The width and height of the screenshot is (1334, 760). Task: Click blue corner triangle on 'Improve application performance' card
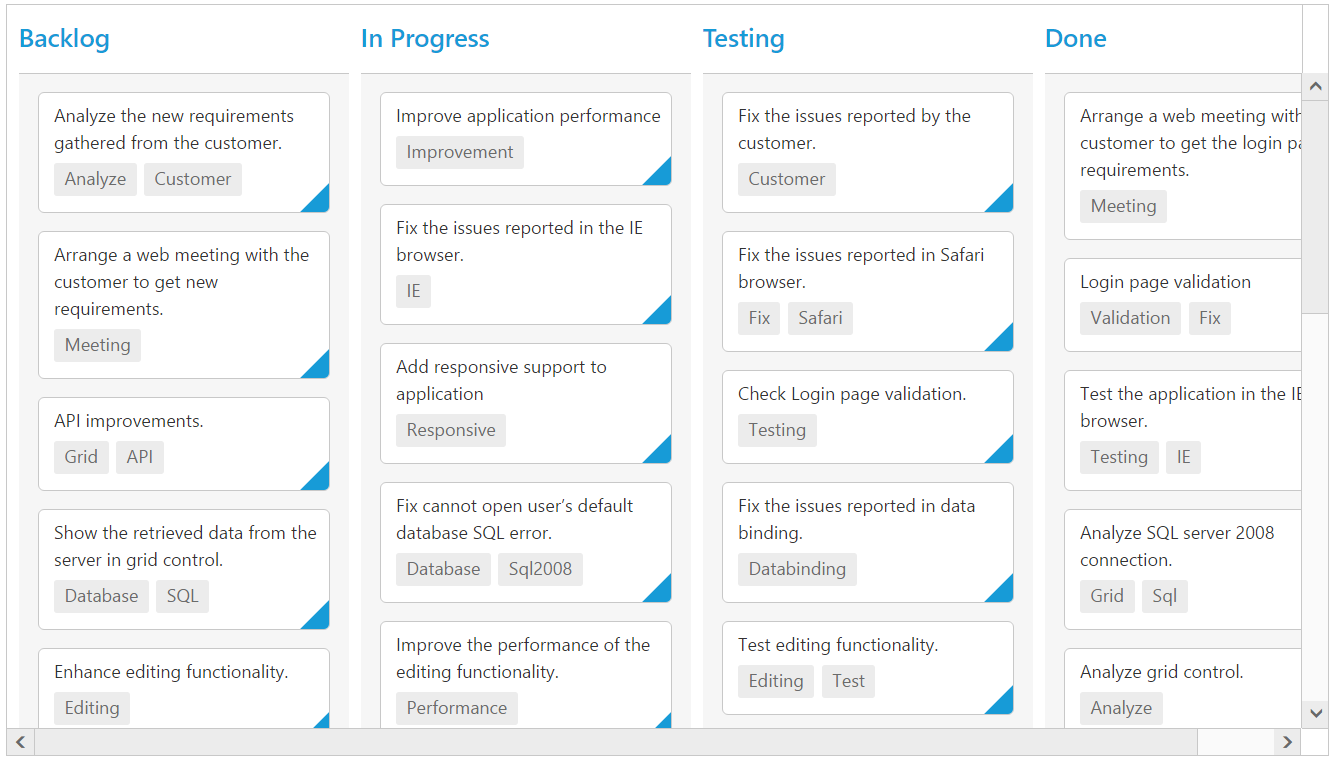[x=661, y=175]
